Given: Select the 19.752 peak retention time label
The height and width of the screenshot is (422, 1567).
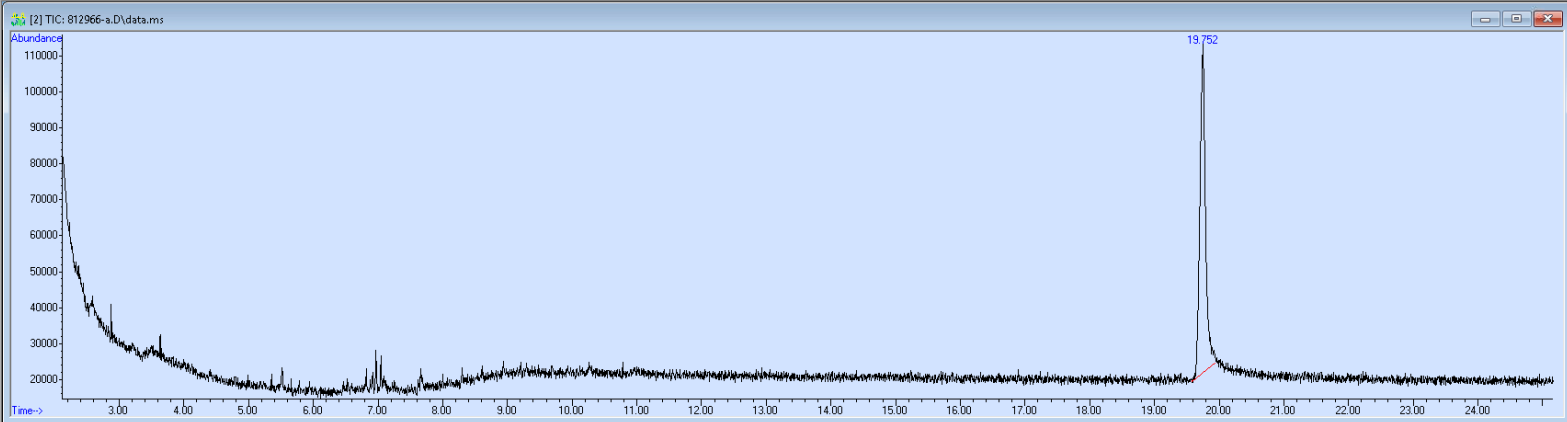Looking at the screenshot, I should 1202,40.
